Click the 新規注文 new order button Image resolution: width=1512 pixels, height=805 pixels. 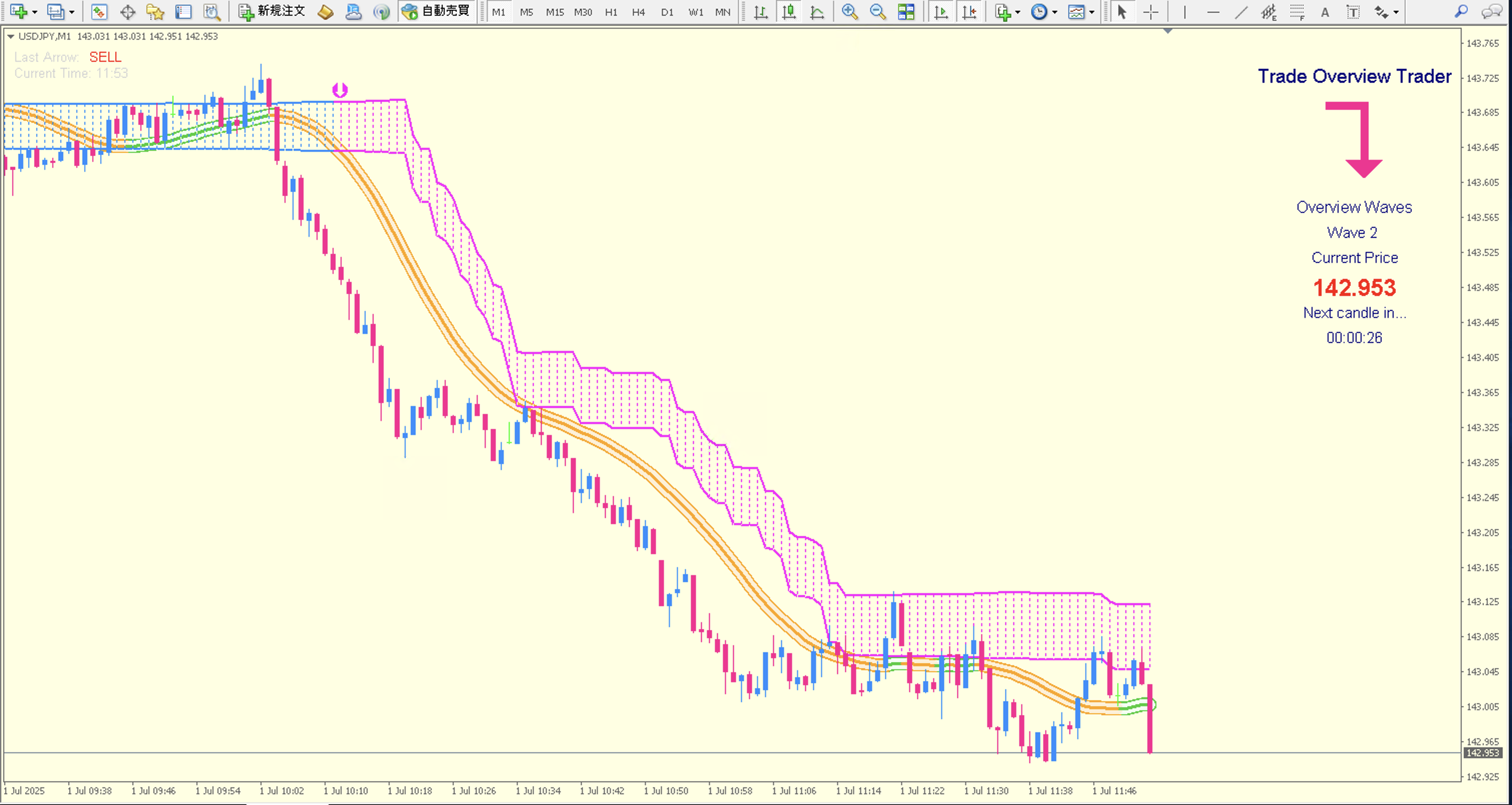click(272, 12)
